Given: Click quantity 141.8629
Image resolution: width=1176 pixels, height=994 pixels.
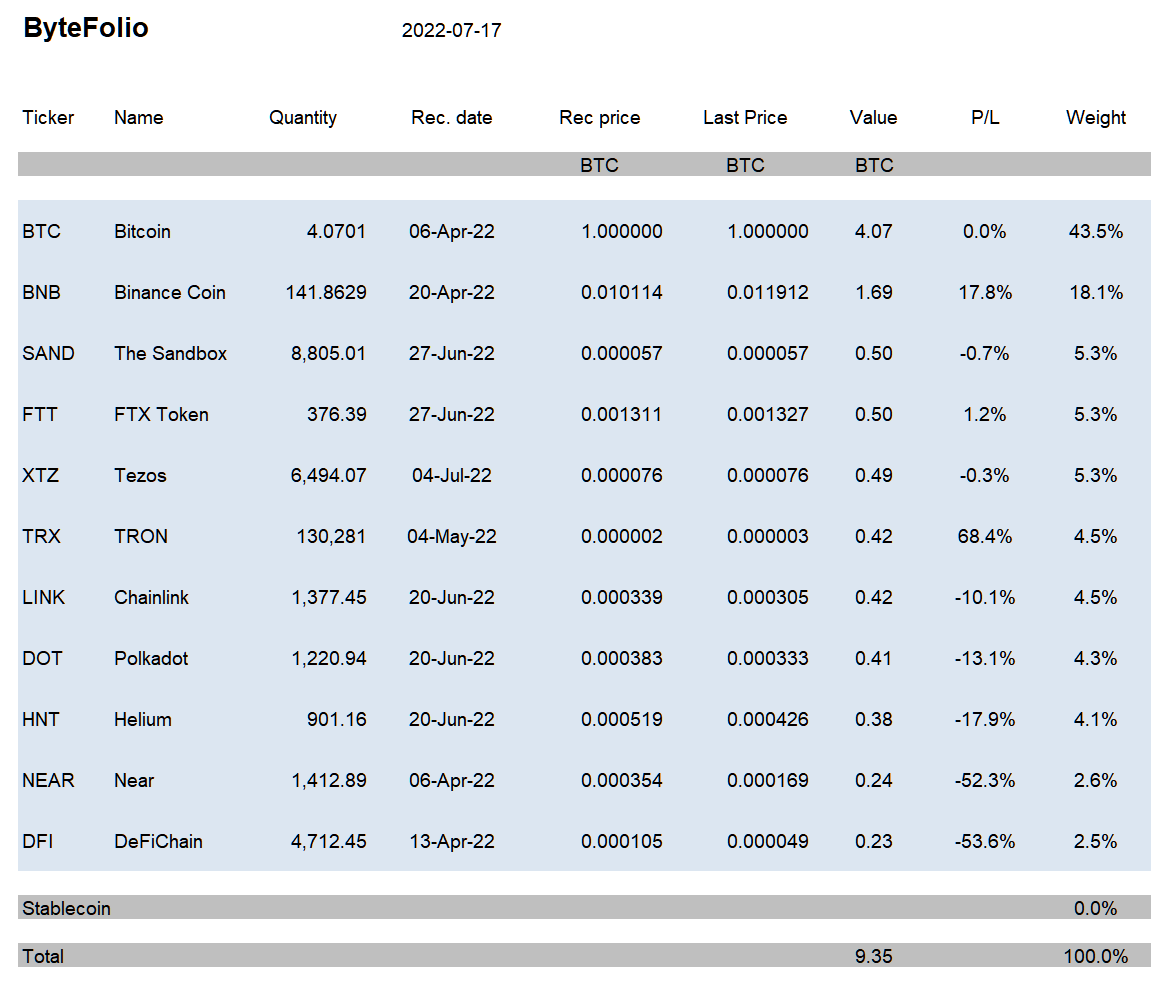Looking at the screenshot, I should pos(326,293).
